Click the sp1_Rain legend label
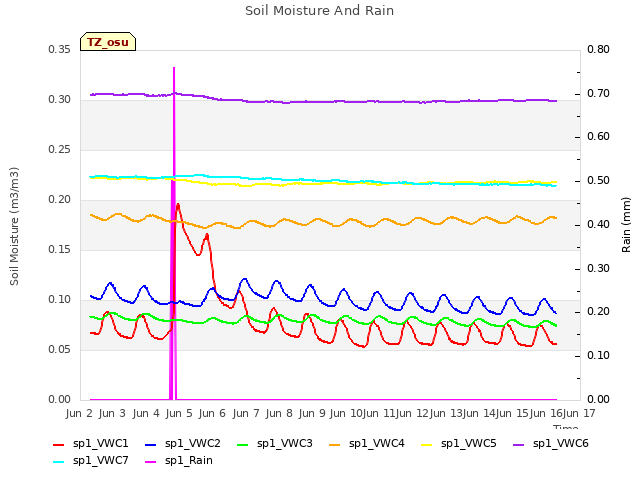Screen dimensions: 640x480 click(189, 460)
